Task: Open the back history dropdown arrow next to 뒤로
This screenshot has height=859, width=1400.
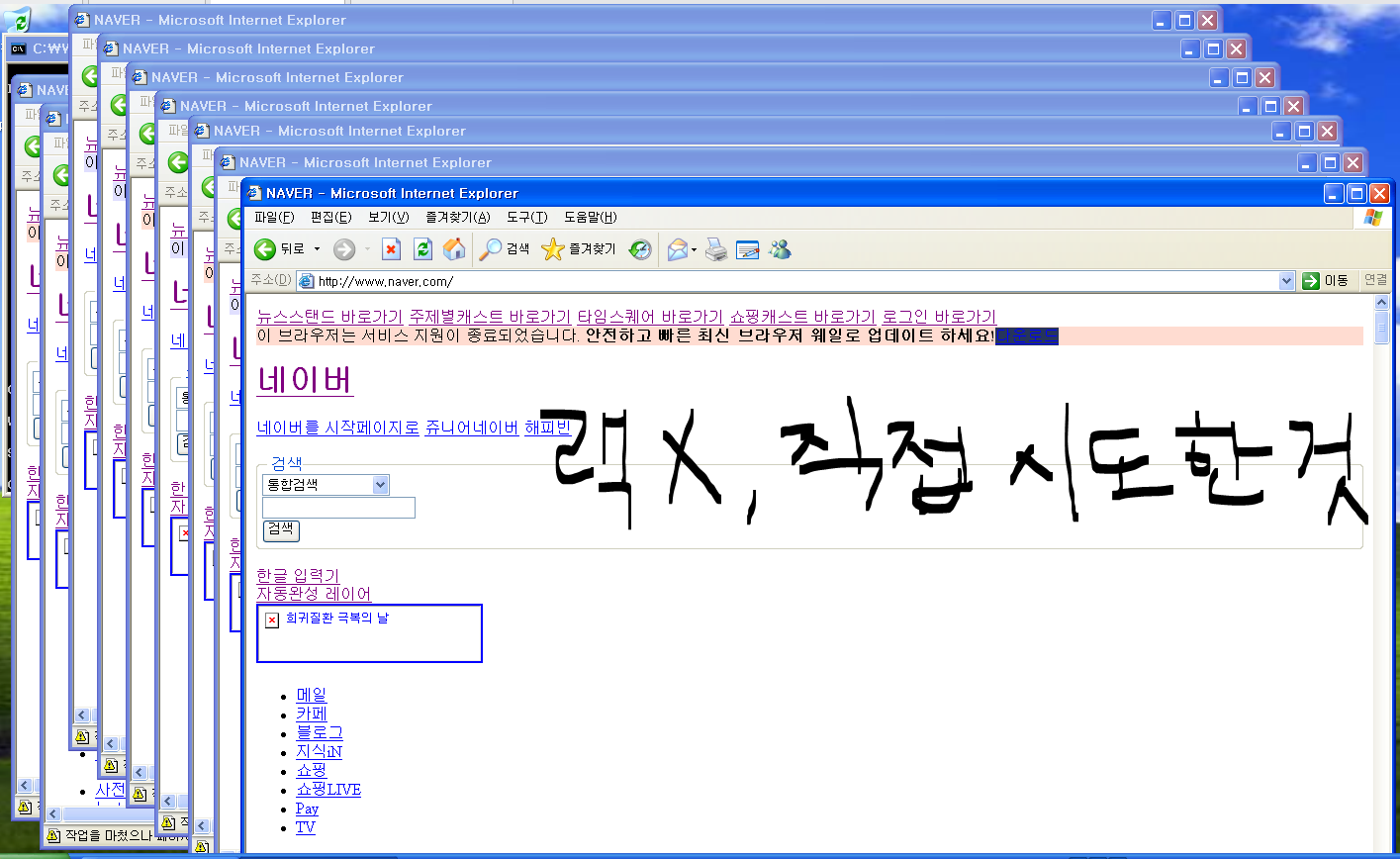Action: [318, 249]
